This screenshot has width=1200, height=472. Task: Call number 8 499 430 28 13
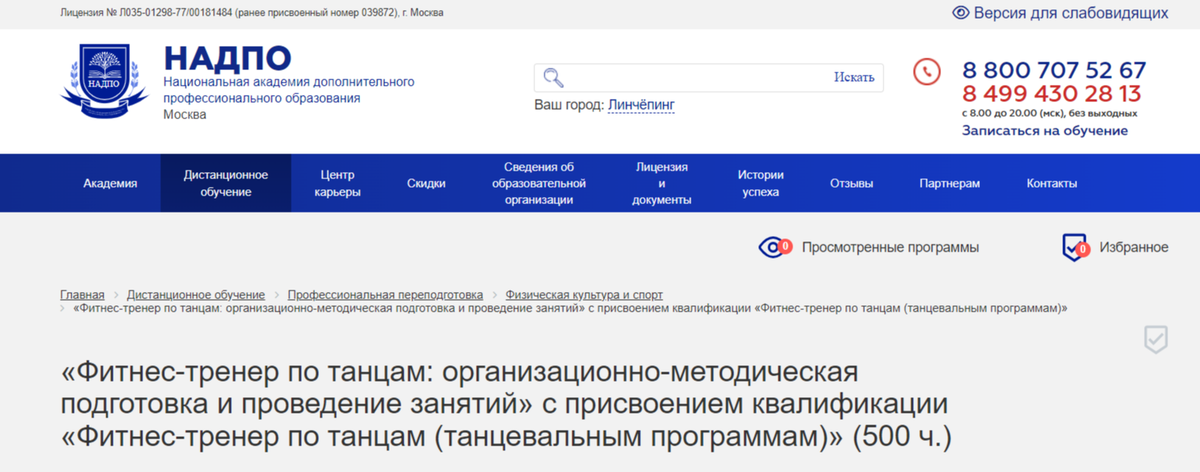(1051, 94)
